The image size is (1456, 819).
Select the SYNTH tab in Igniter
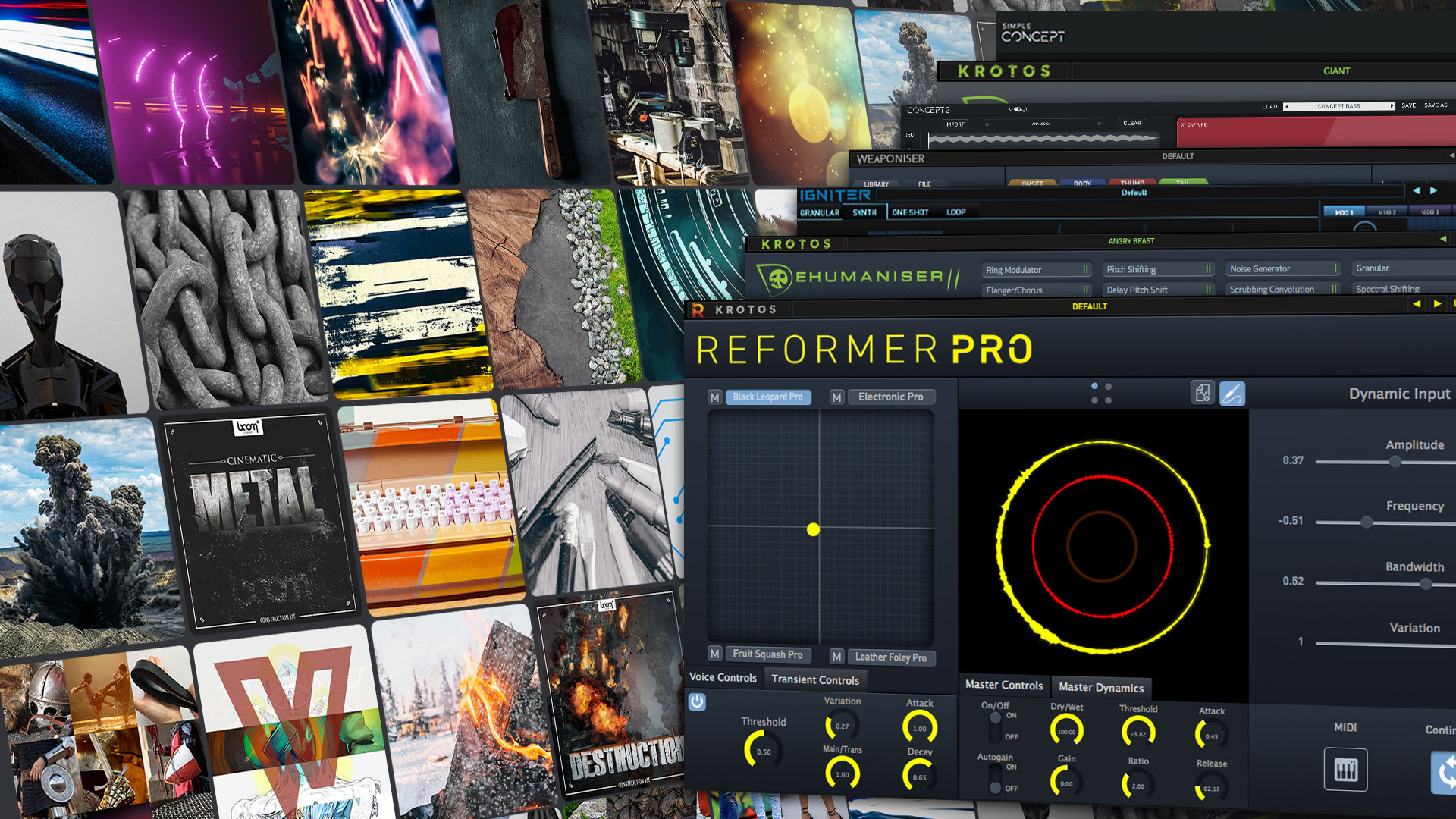(864, 212)
